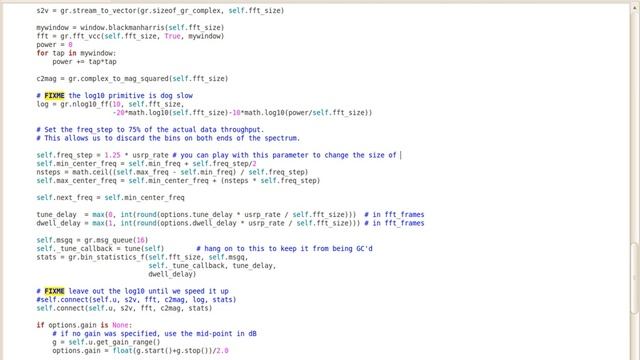
Task: Click the 'self.msgq = gr.msg_queue(16)' line
Action: click(92, 240)
